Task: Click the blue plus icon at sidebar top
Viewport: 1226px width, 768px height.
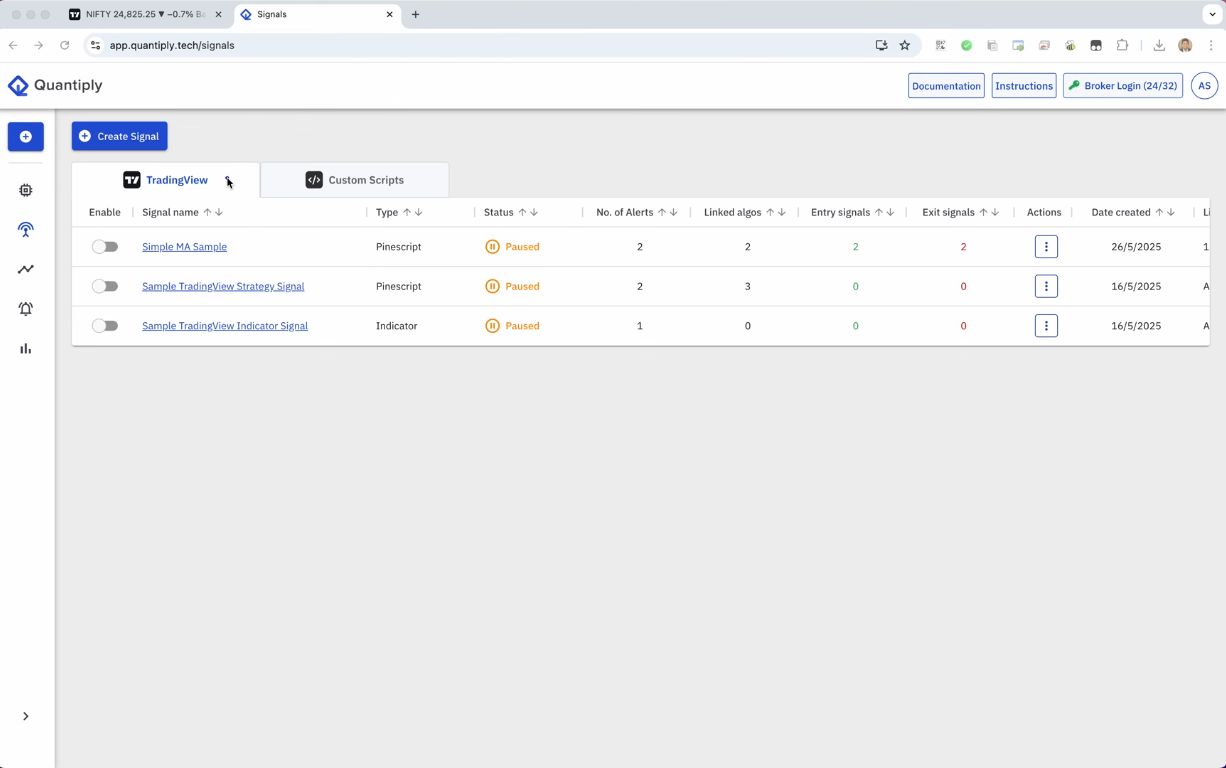Action: pyautogui.click(x=25, y=136)
